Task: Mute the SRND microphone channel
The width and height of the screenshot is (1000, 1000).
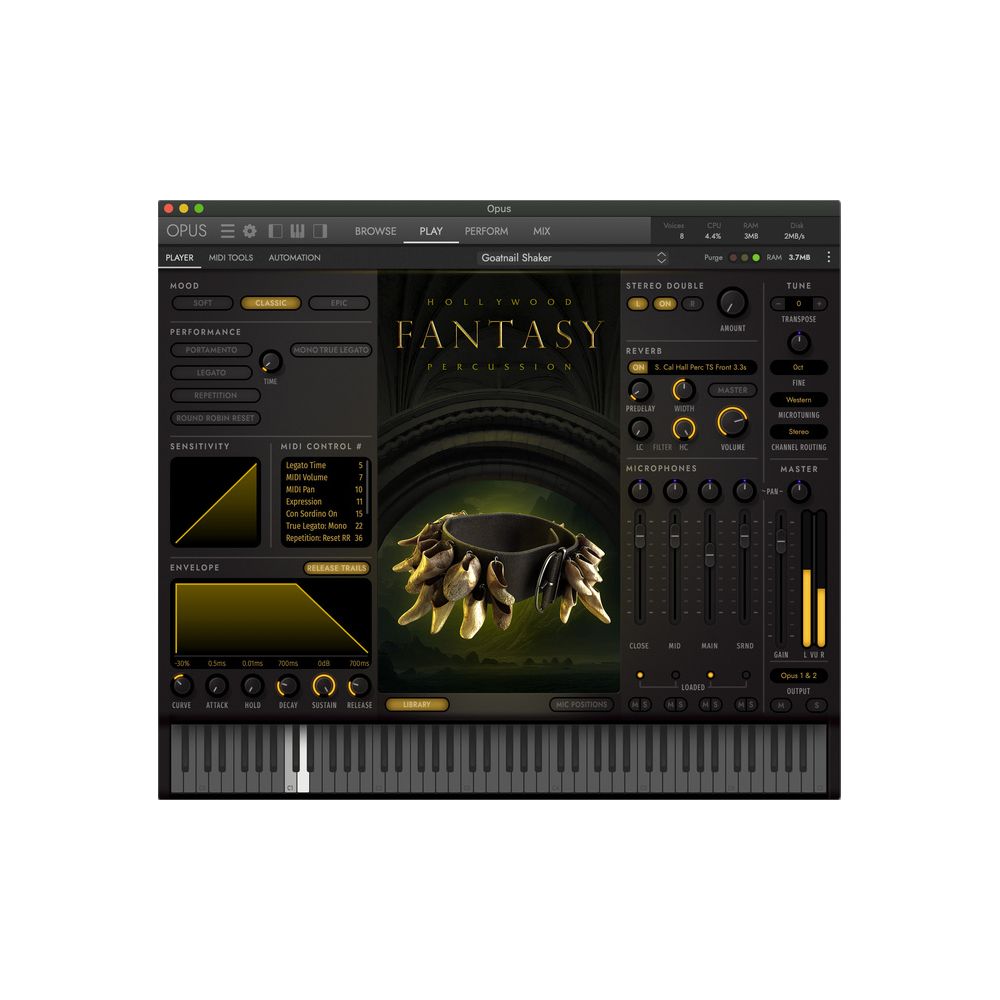Action: 740,705
